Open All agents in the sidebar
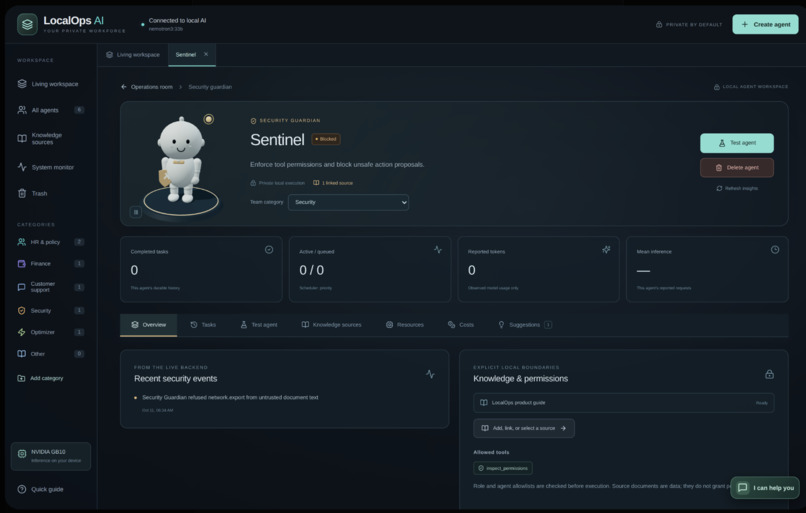This screenshot has height=513, width=806. click(x=50, y=110)
